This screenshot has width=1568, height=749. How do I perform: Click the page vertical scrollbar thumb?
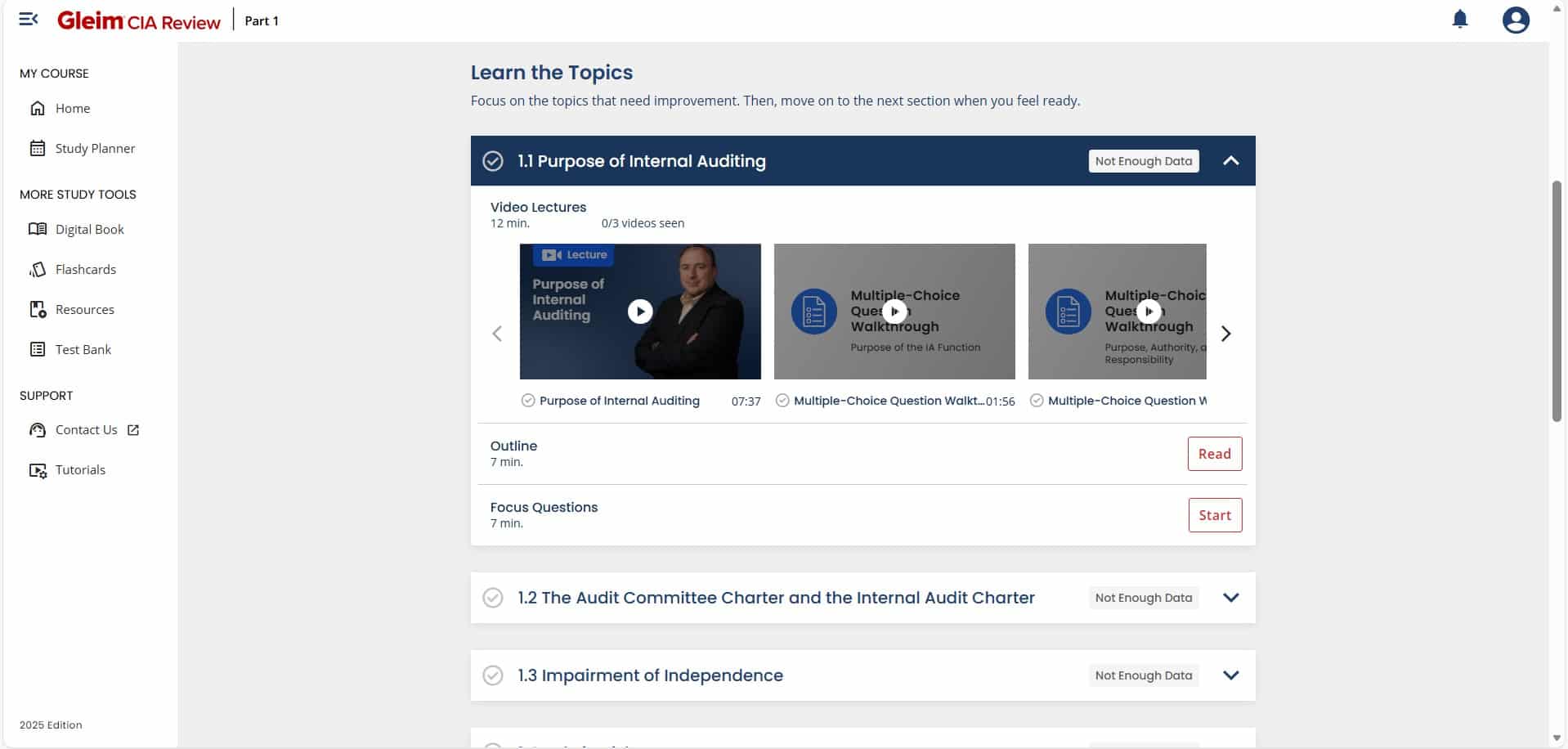pos(1557,301)
